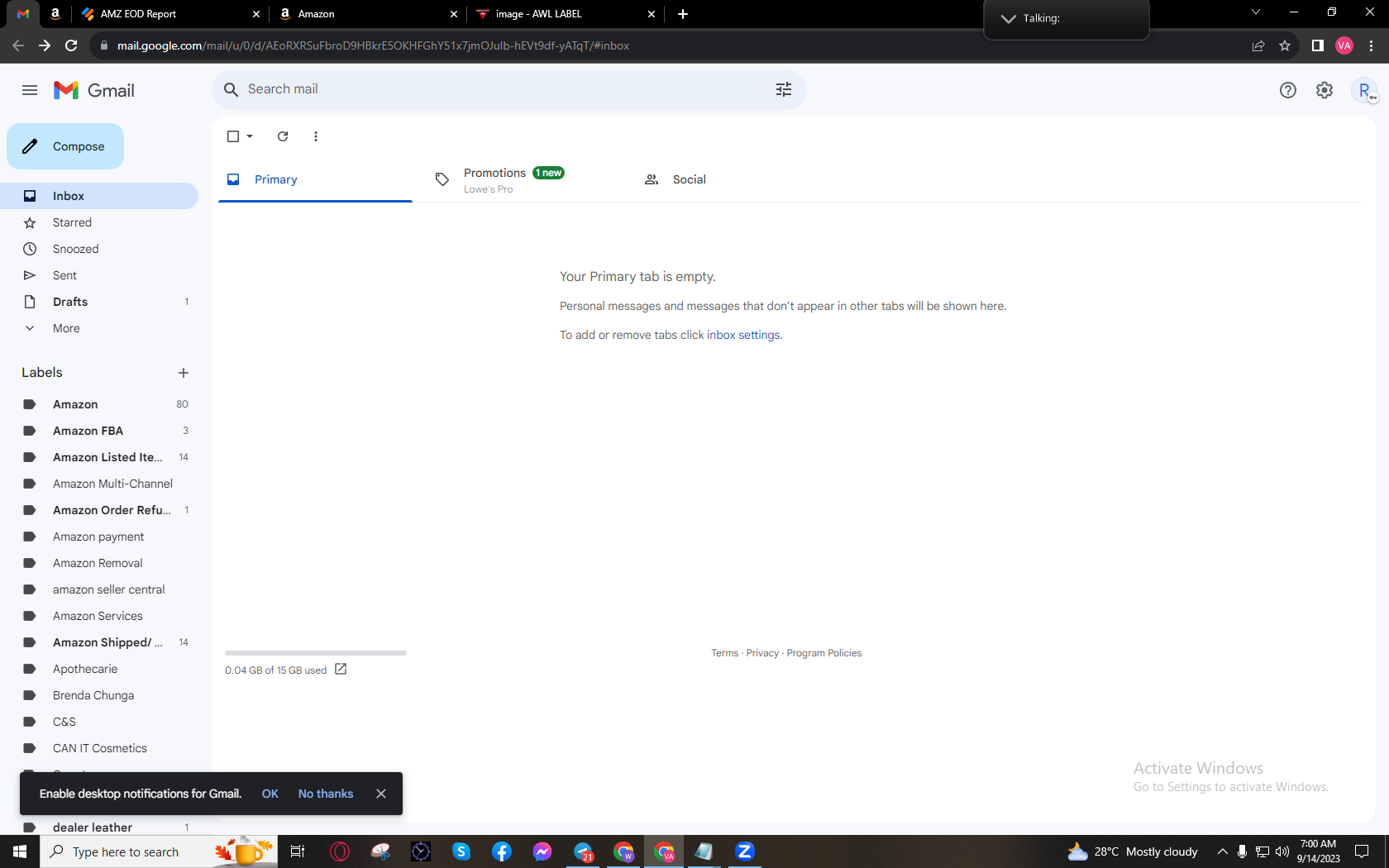
Task: Create a new label with plus icon
Action: click(184, 373)
